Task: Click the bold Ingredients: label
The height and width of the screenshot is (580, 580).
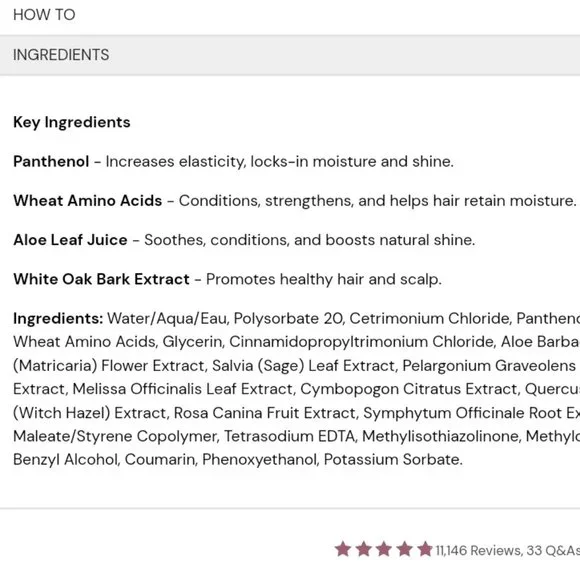Action: coord(58,319)
